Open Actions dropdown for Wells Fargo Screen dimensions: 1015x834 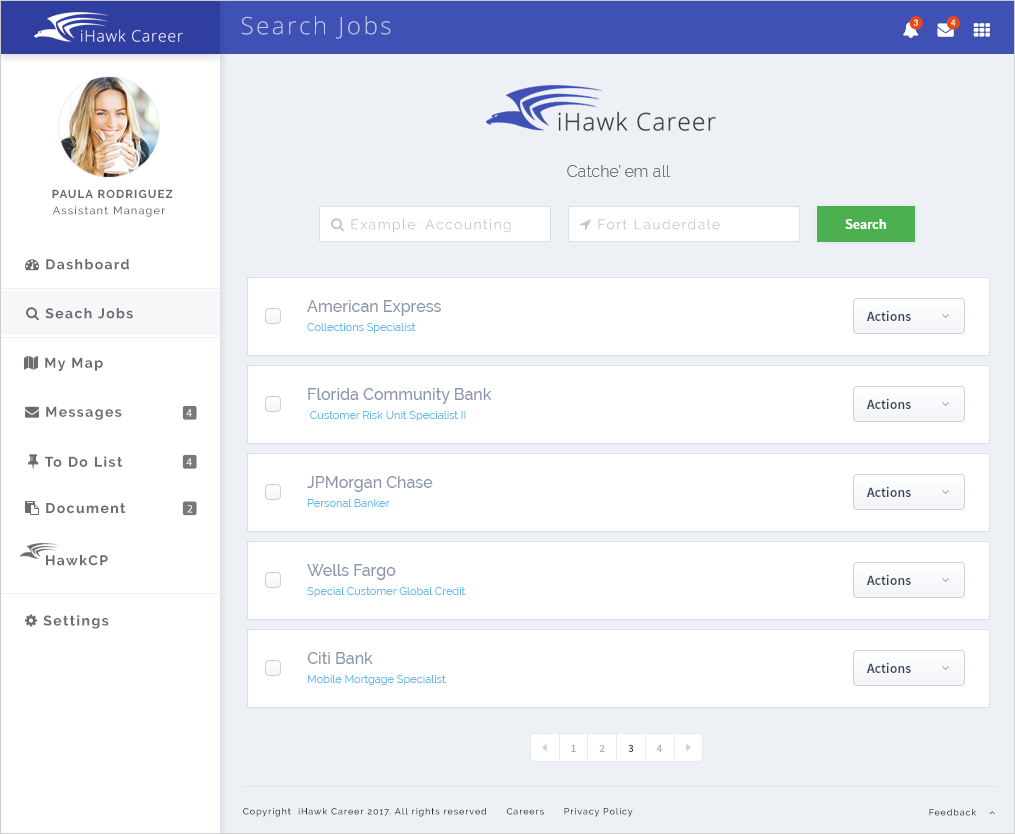[x=909, y=580]
